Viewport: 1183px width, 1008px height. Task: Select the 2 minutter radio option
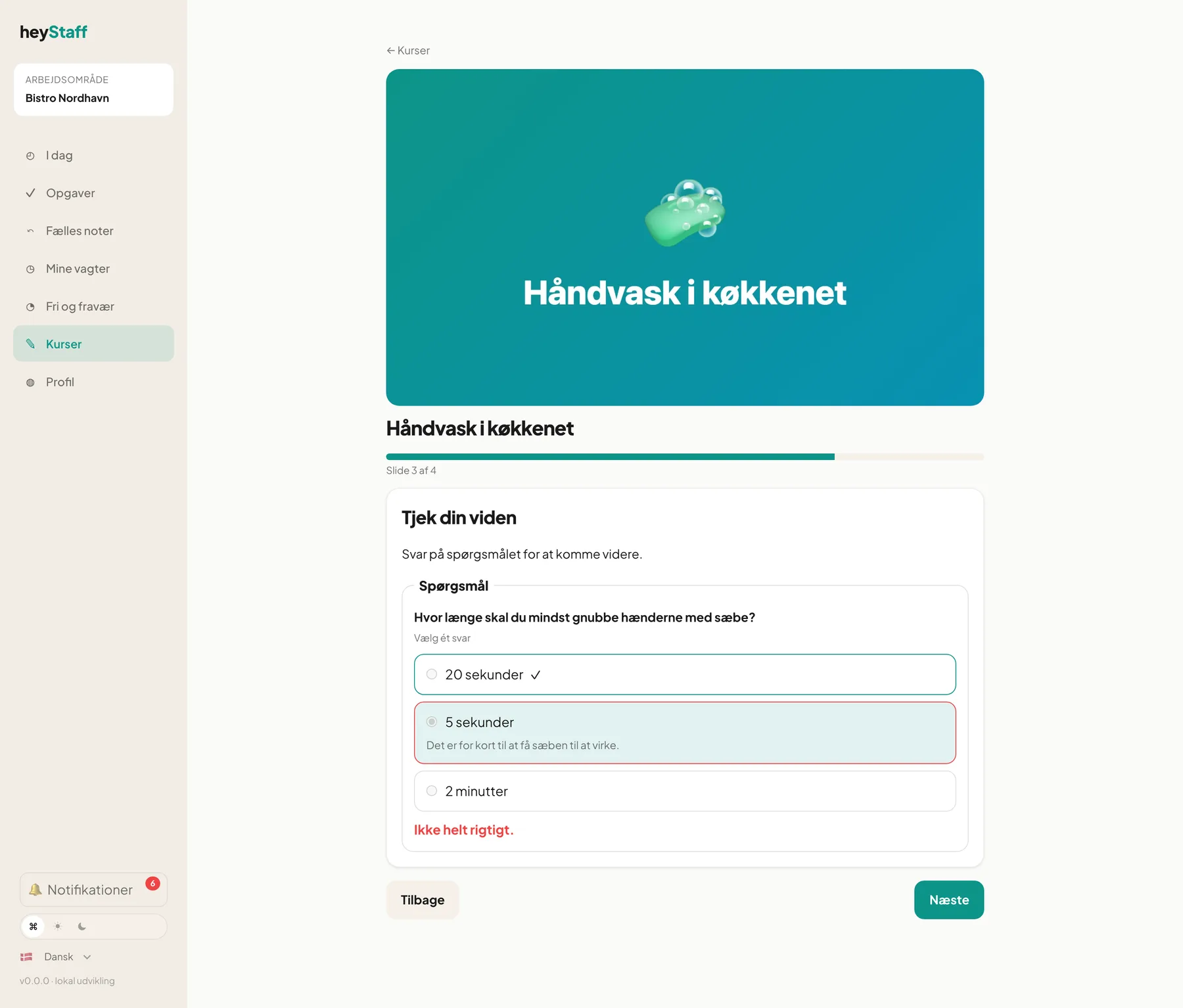432,790
